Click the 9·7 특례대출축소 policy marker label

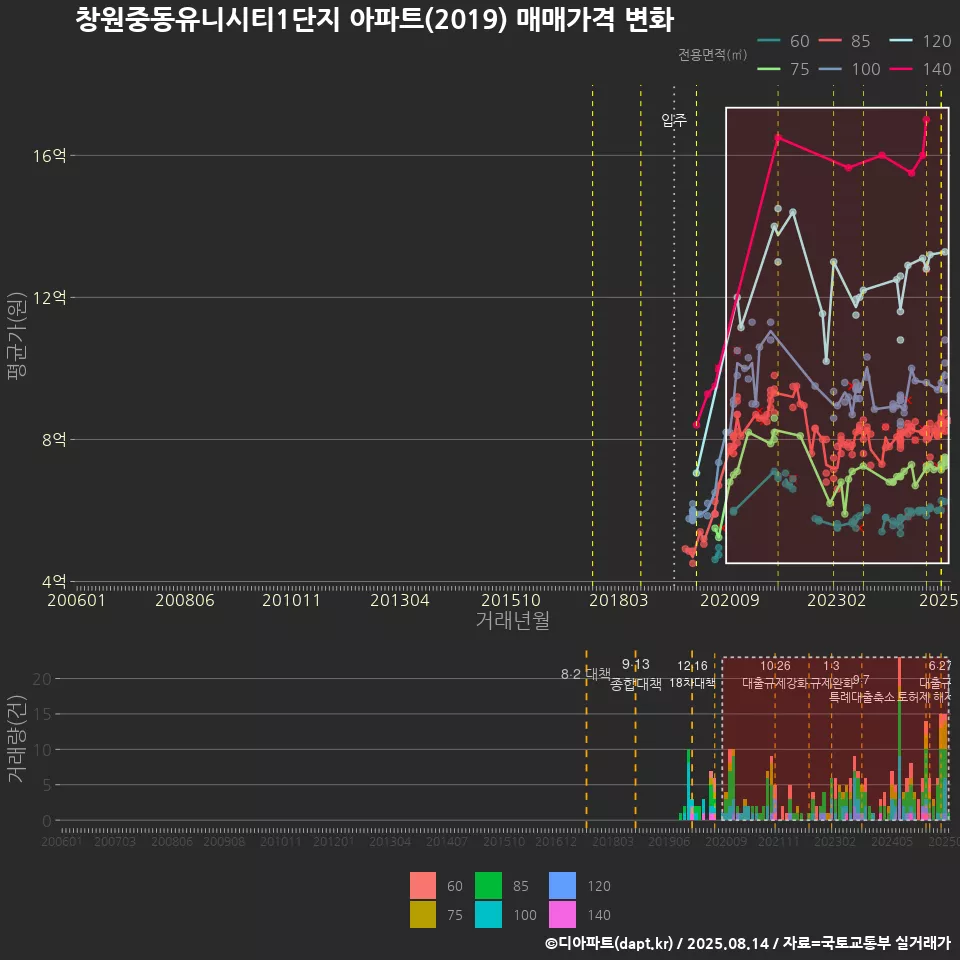tap(862, 689)
